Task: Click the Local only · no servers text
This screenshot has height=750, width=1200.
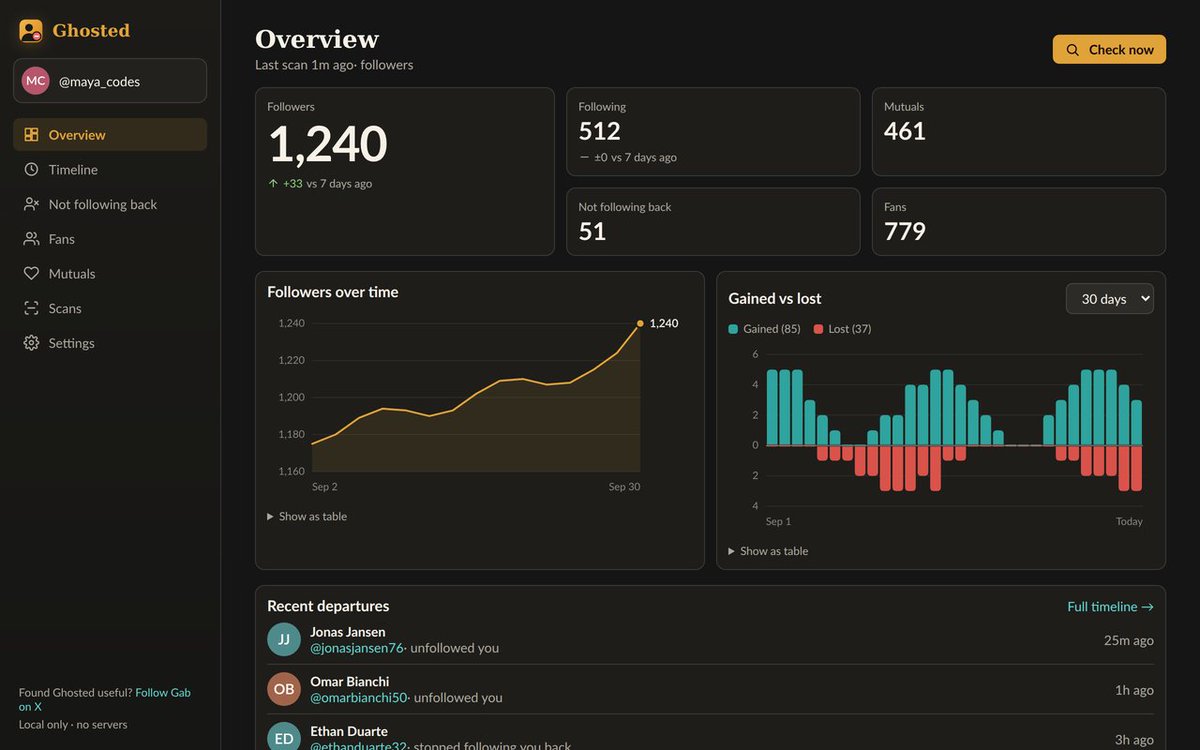Action: click(x=73, y=725)
